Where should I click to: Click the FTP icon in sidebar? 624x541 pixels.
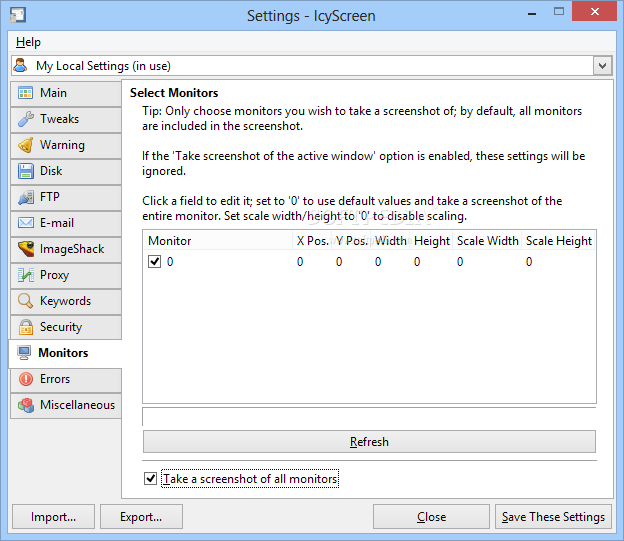(25, 197)
